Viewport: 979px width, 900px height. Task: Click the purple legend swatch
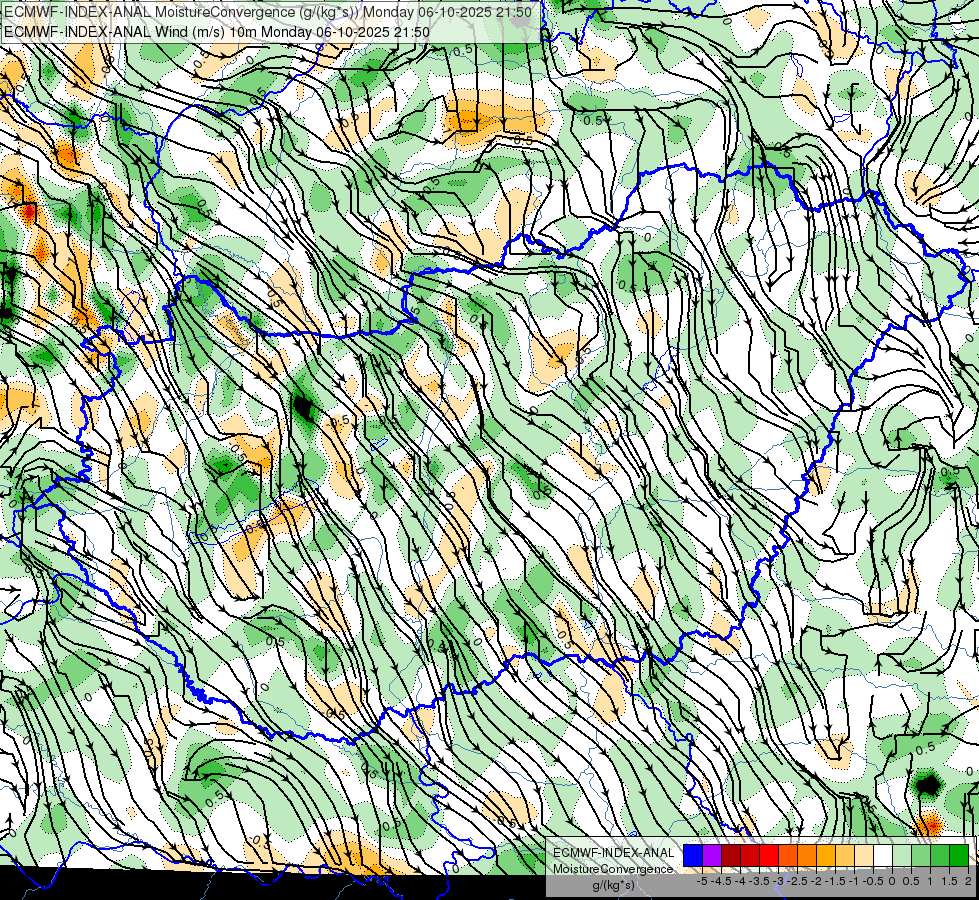(x=712, y=856)
